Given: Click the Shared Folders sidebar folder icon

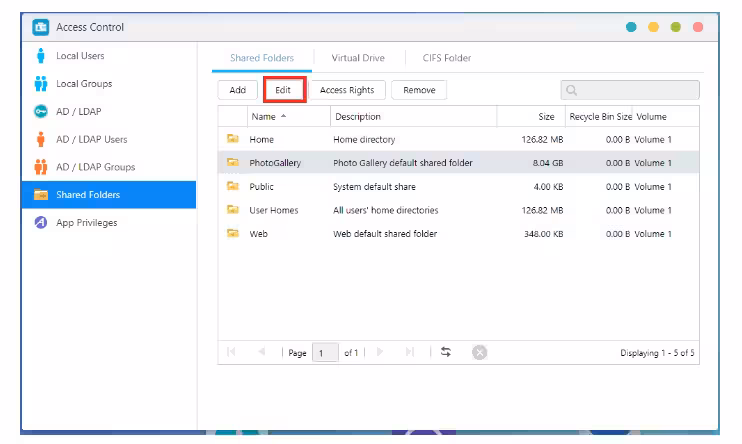Looking at the screenshot, I should click(41, 195).
